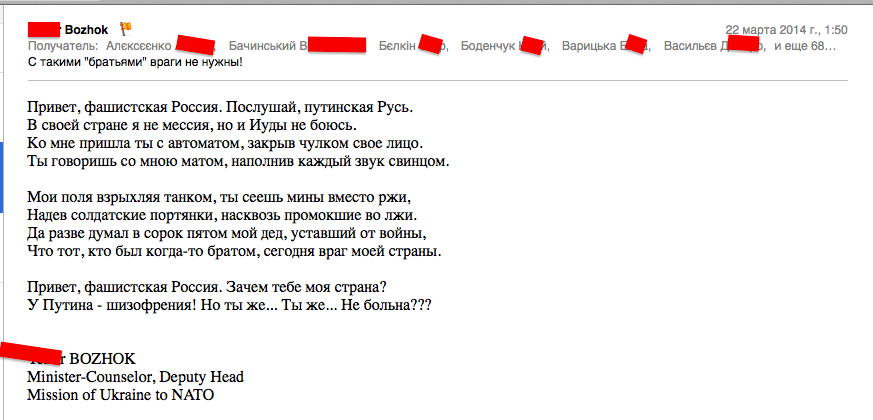The height and width of the screenshot is (420, 873).
Task: Click the "Получатель:" label
Action: pyautogui.click(x=64, y=46)
